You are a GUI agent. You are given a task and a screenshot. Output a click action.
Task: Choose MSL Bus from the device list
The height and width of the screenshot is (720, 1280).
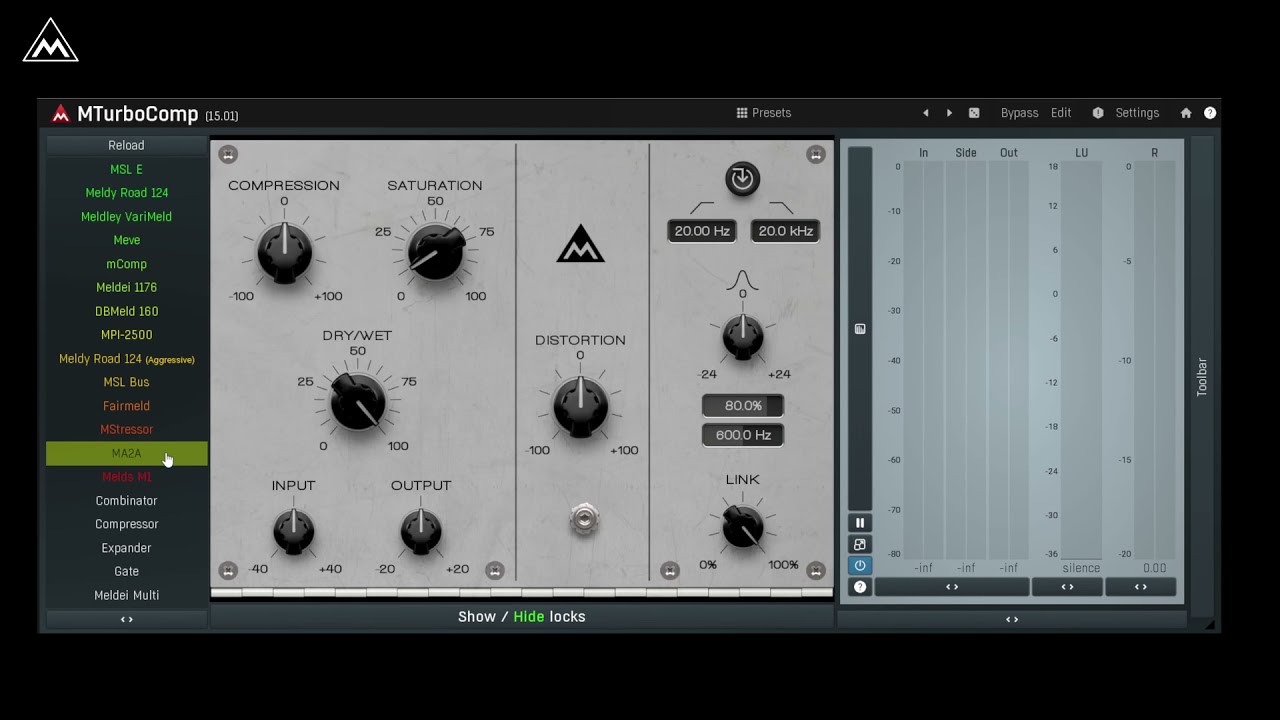click(126, 382)
